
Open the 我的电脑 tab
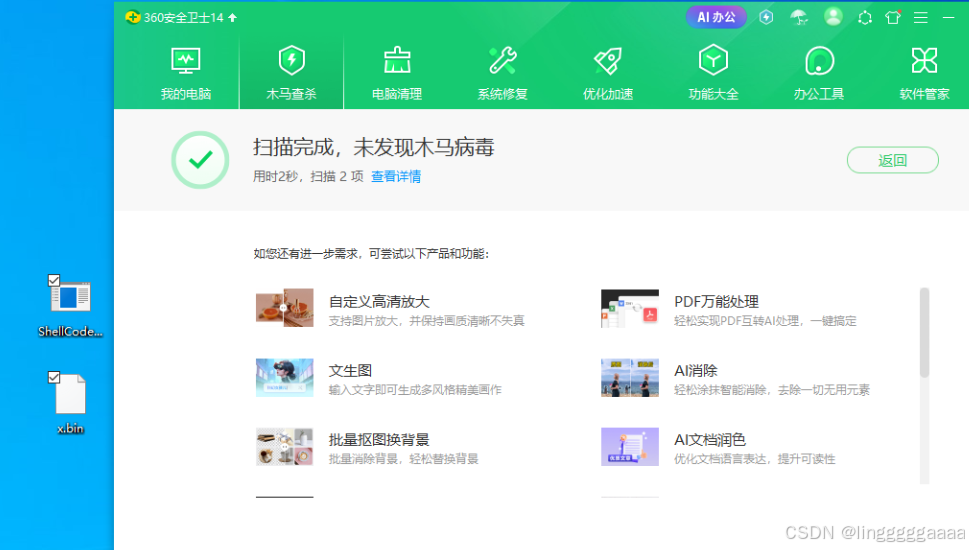point(185,73)
